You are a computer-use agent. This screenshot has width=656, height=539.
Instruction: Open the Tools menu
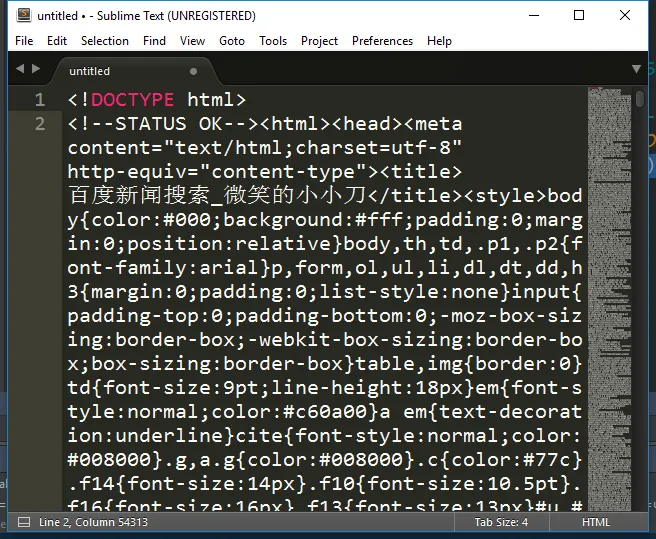pyautogui.click(x=273, y=41)
